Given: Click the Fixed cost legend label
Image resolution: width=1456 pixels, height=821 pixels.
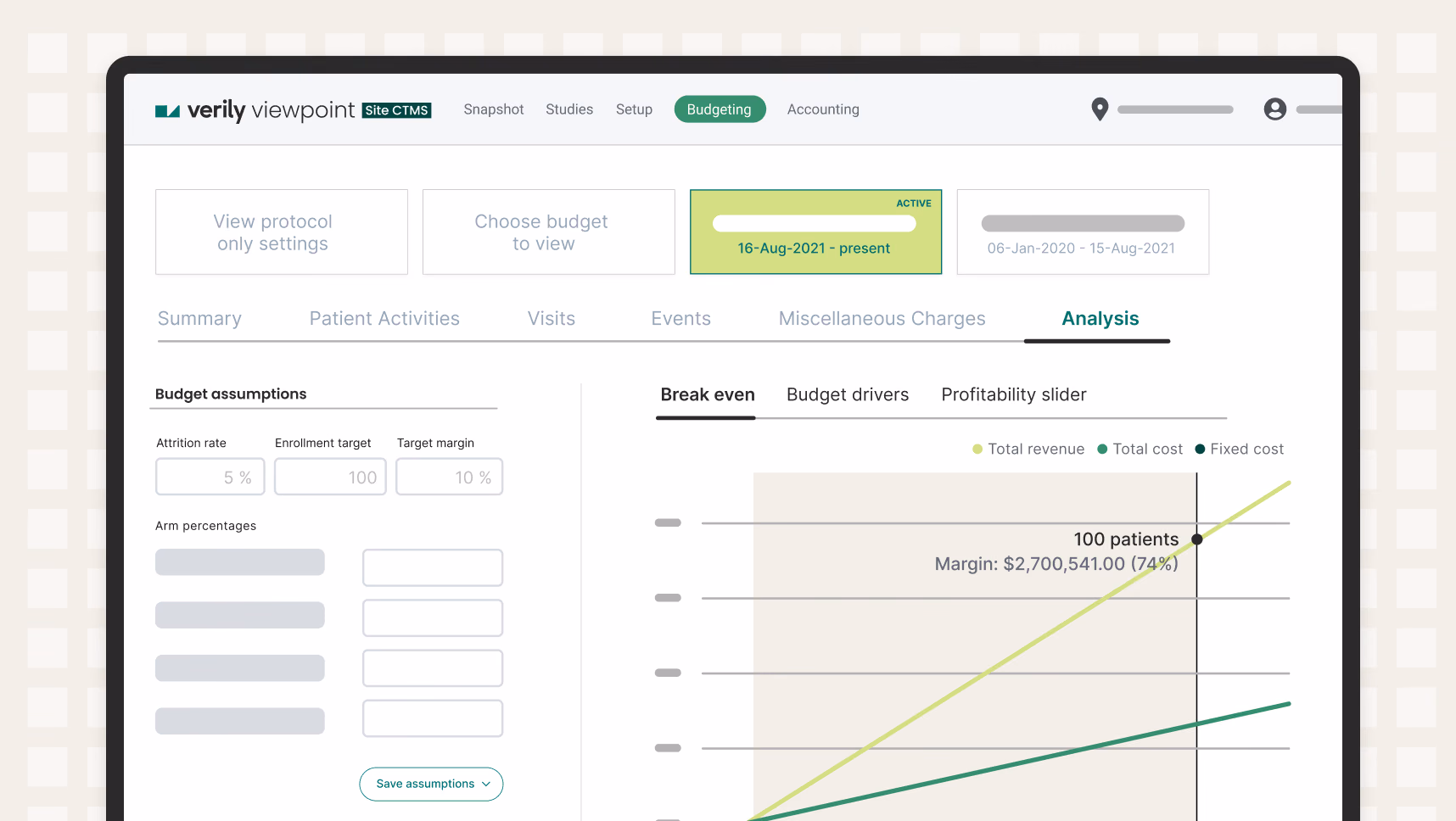Looking at the screenshot, I should [1247, 450].
